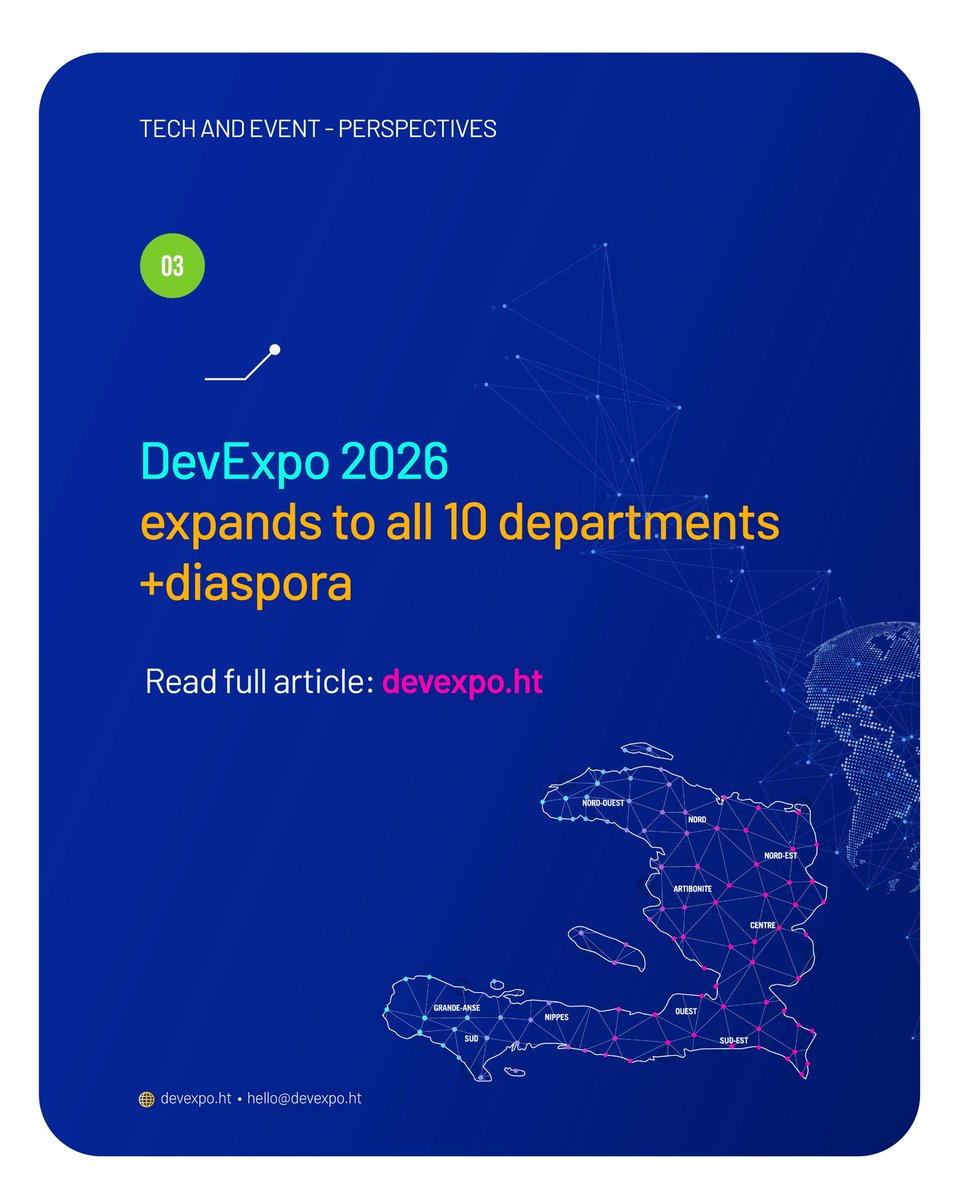Click the hello@devexpo.ht email address
The image size is (960, 1200).
[304, 1098]
